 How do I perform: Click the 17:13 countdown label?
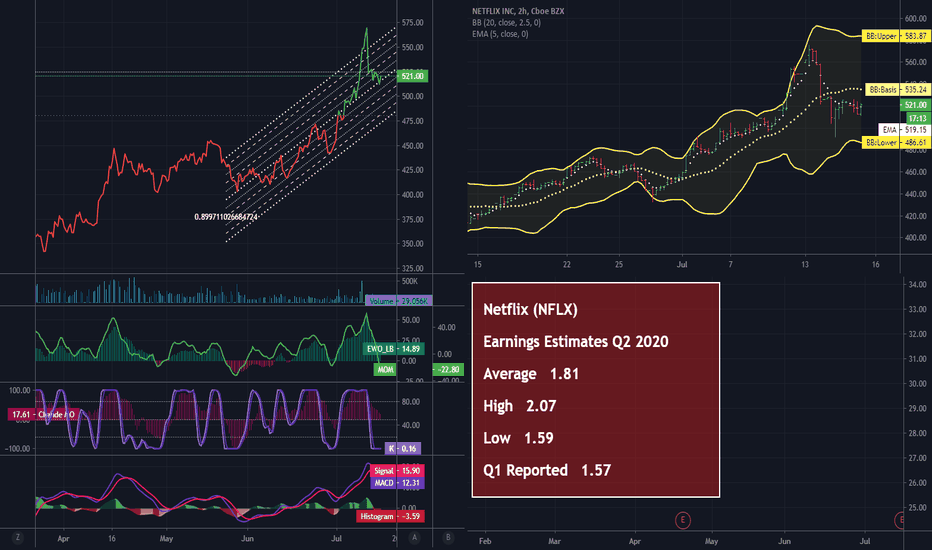(917, 118)
